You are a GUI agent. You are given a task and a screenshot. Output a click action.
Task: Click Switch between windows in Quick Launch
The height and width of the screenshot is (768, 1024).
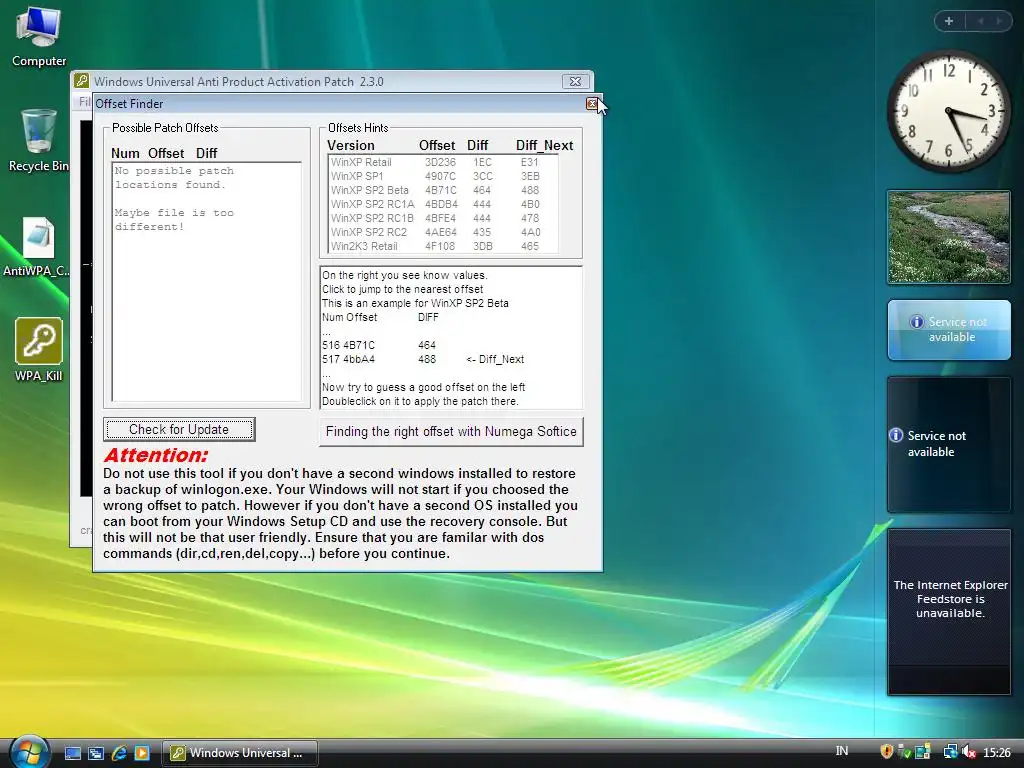[x=96, y=753]
